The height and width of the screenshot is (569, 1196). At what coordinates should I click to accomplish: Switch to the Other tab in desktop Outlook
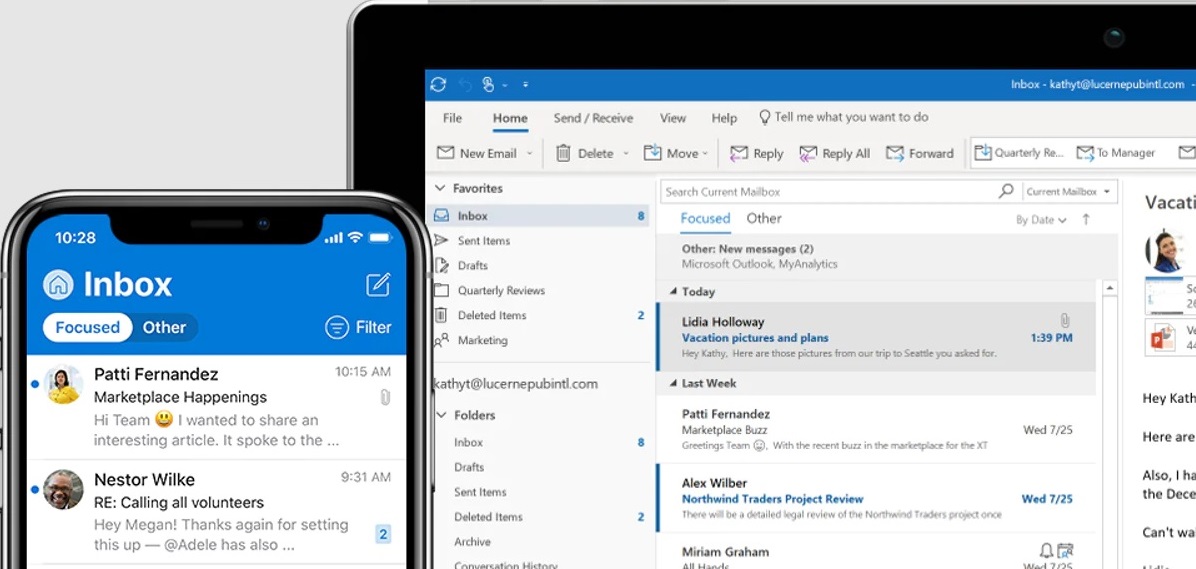[x=764, y=219]
